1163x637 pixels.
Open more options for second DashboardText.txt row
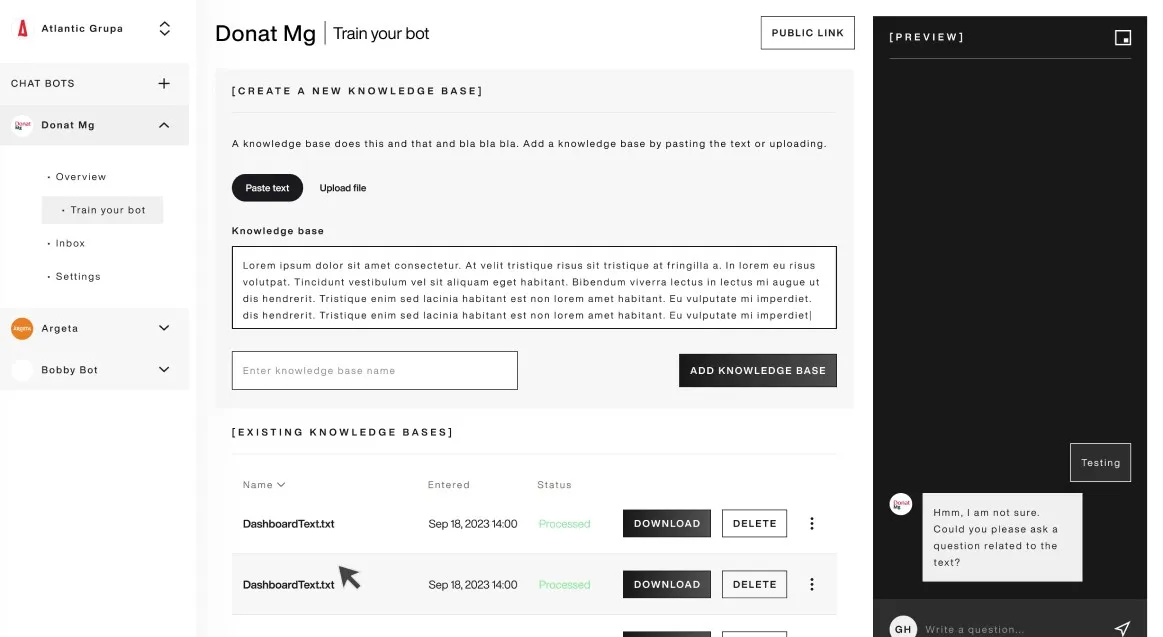(812, 585)
